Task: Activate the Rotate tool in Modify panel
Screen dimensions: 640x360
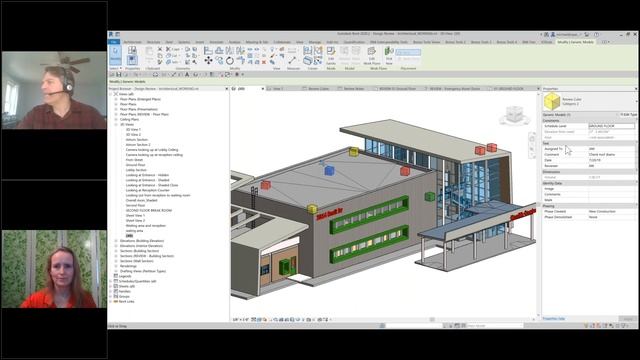Action: (230, 61)
